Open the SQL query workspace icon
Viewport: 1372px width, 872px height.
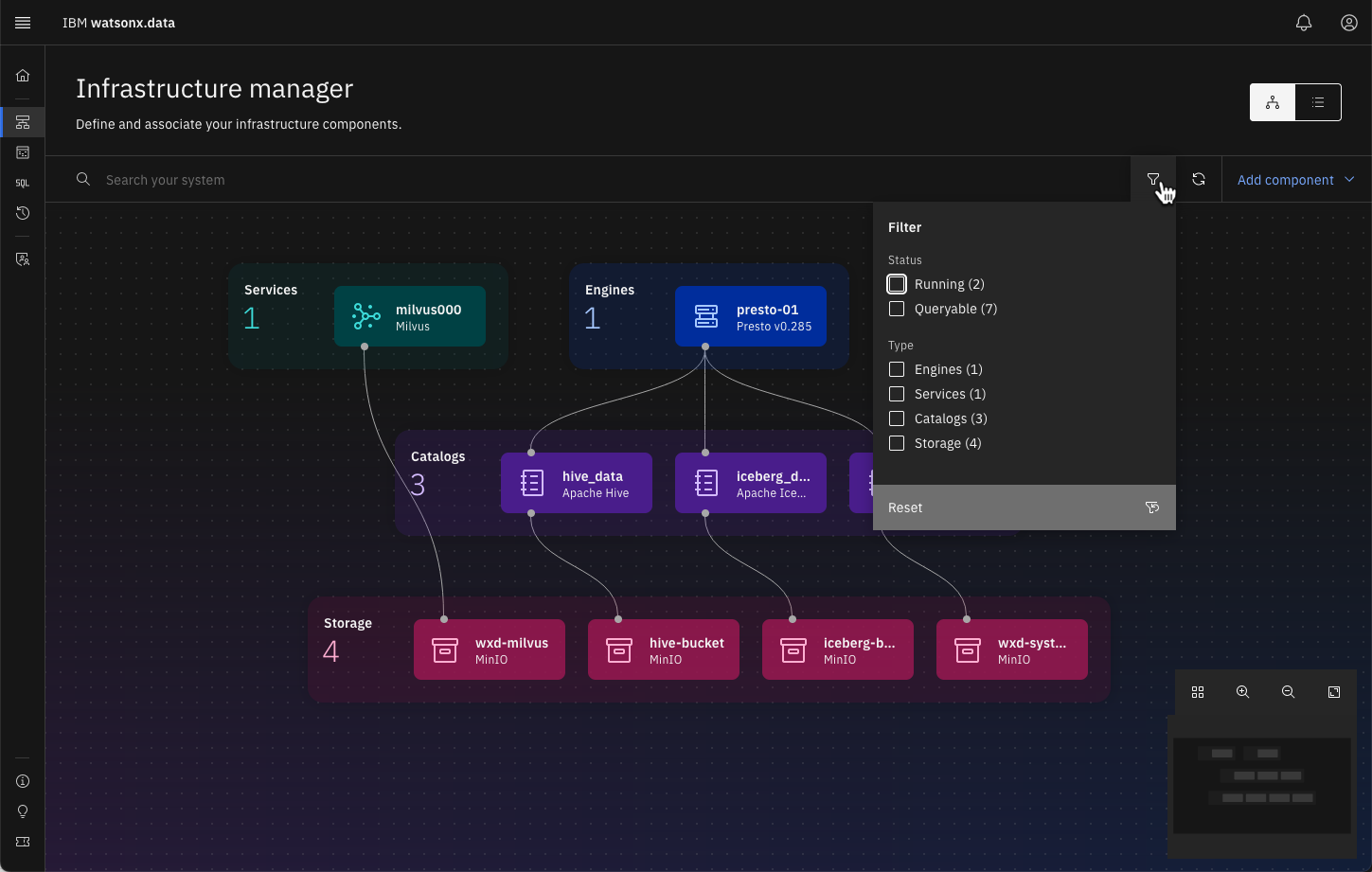(23, 183)
